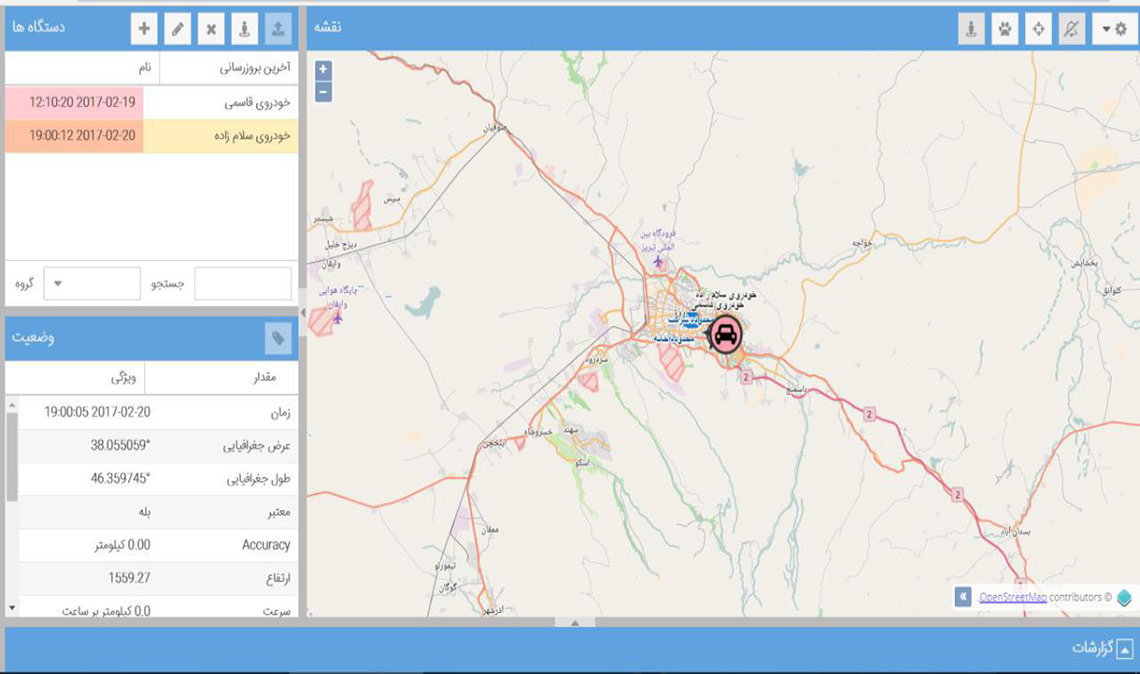This screenshot has width=1140, height=674.
Task: Click the teal layers icon beside the map attribution
Action: click(x=1124, y=597)
